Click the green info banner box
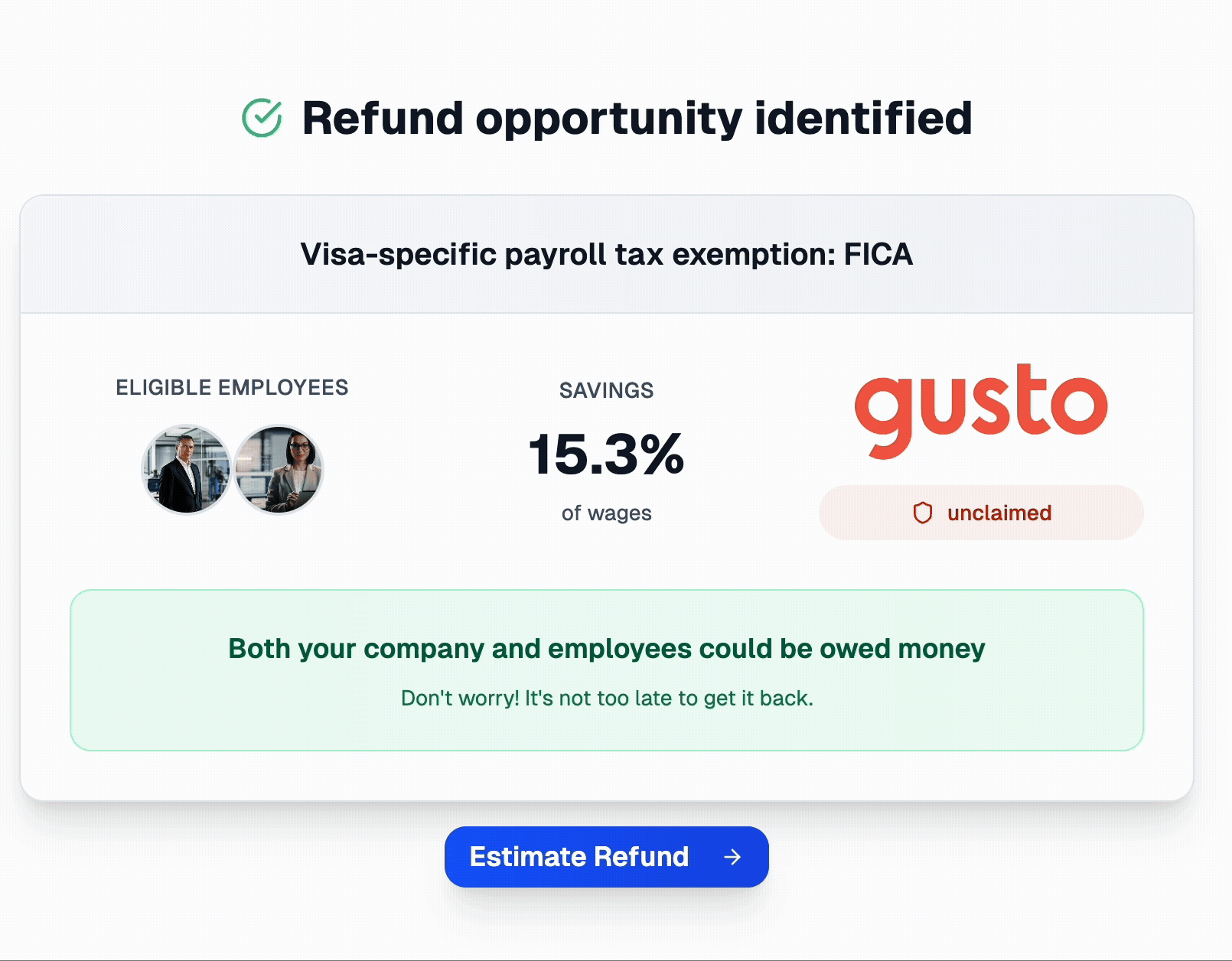Image resolution: width=1232 pixels, height=961 pixels. click(x=607, y=670)
